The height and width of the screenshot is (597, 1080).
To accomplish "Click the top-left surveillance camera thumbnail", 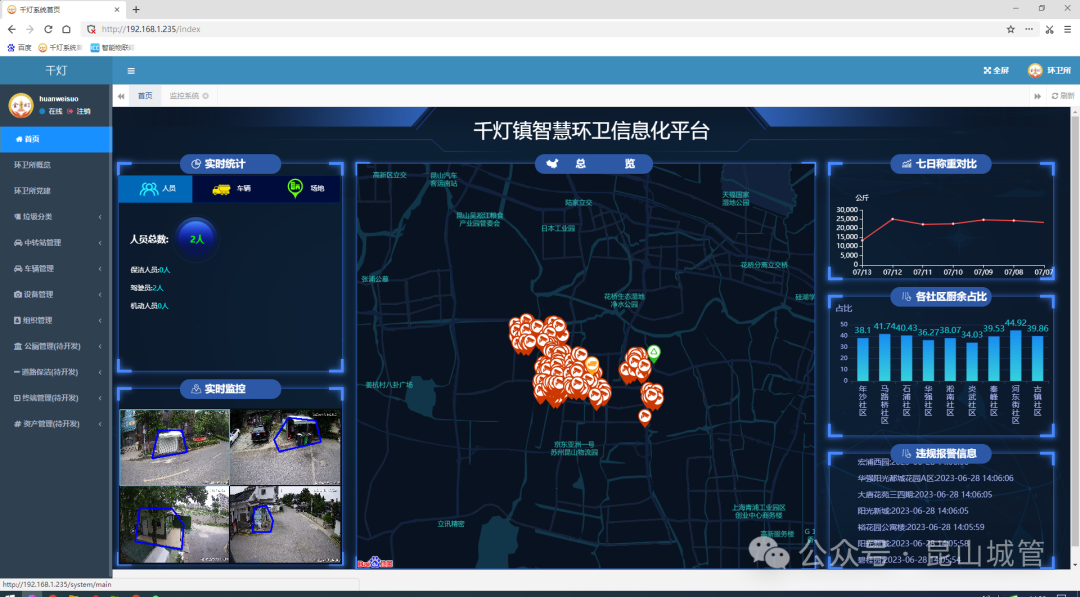I will click(x=174, y=447).
